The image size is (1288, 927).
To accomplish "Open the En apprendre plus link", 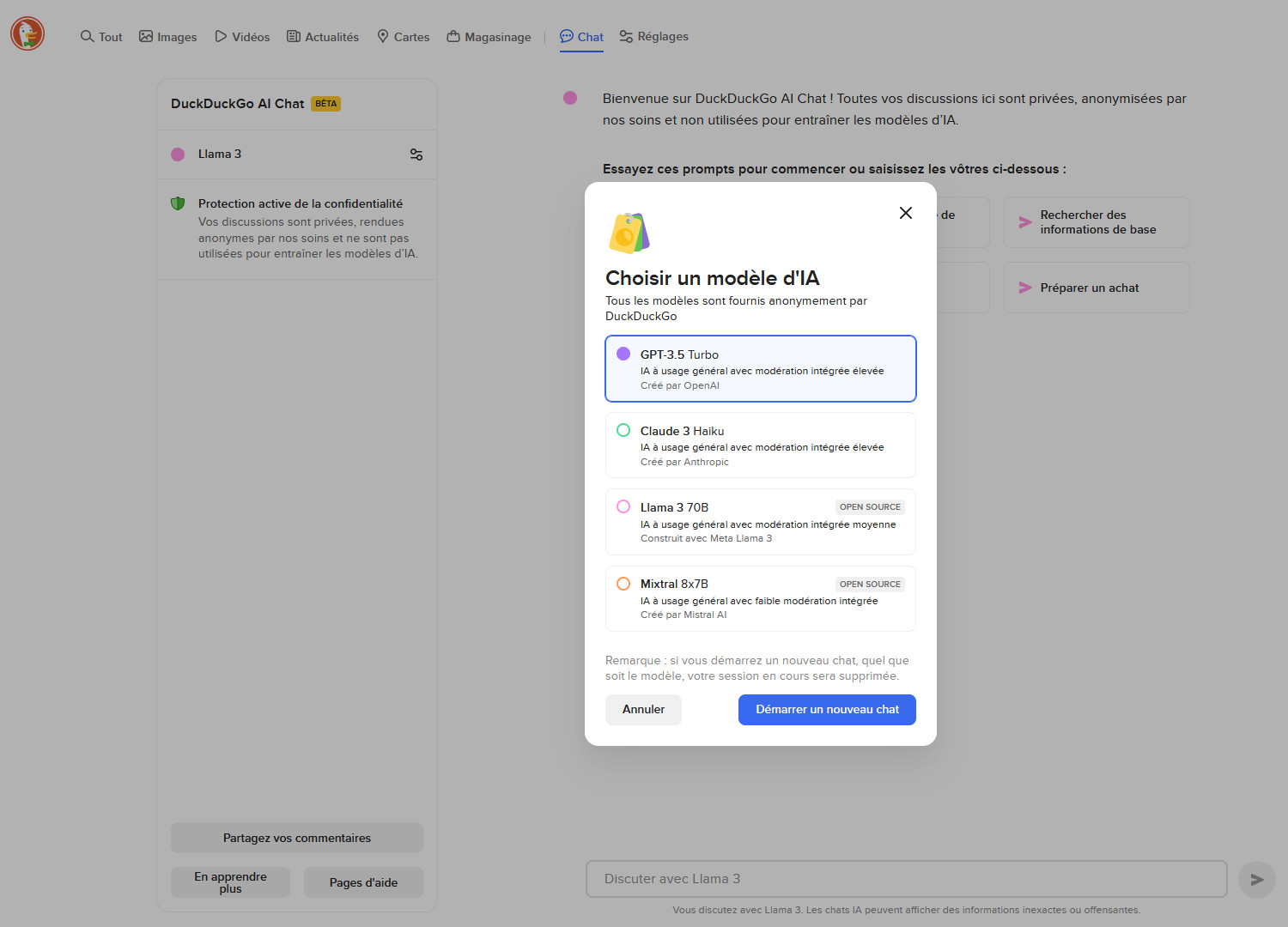I will pos(230,882).
